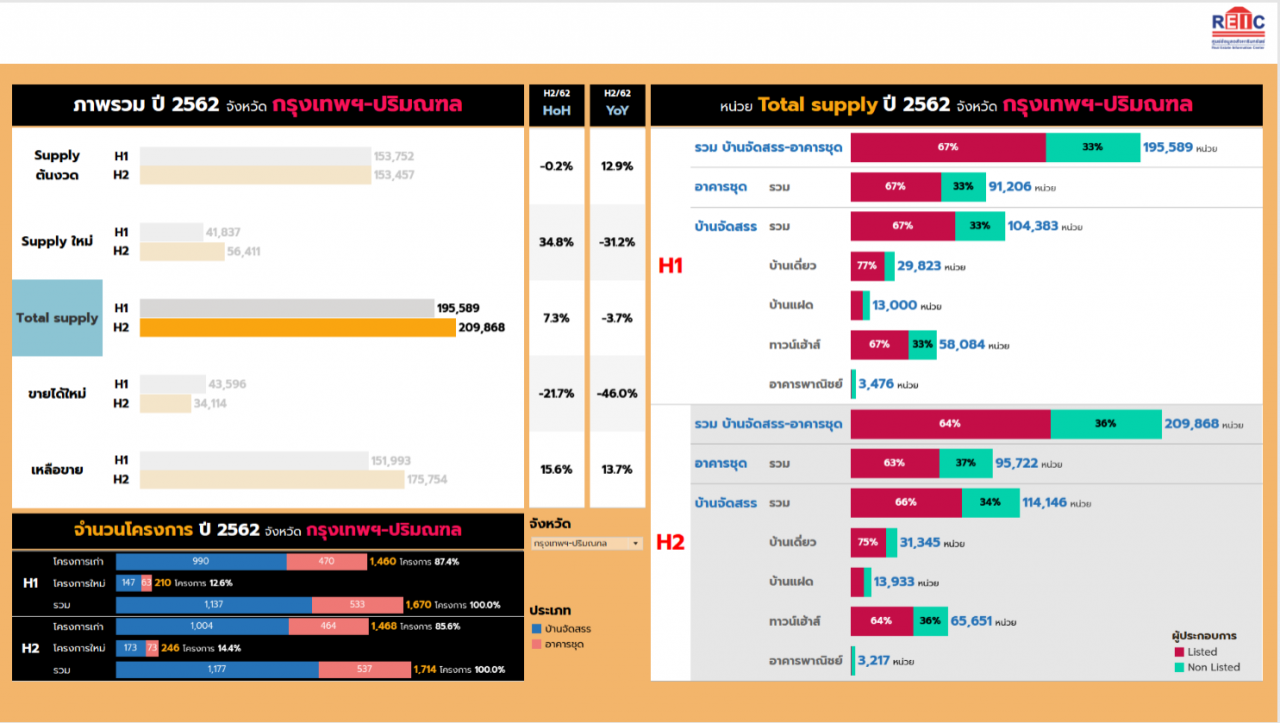Select the blue บ้านจัดสรร legend swatch
Screen dimensions: 1280x723
pyautogui.click(x=536, y=629)
